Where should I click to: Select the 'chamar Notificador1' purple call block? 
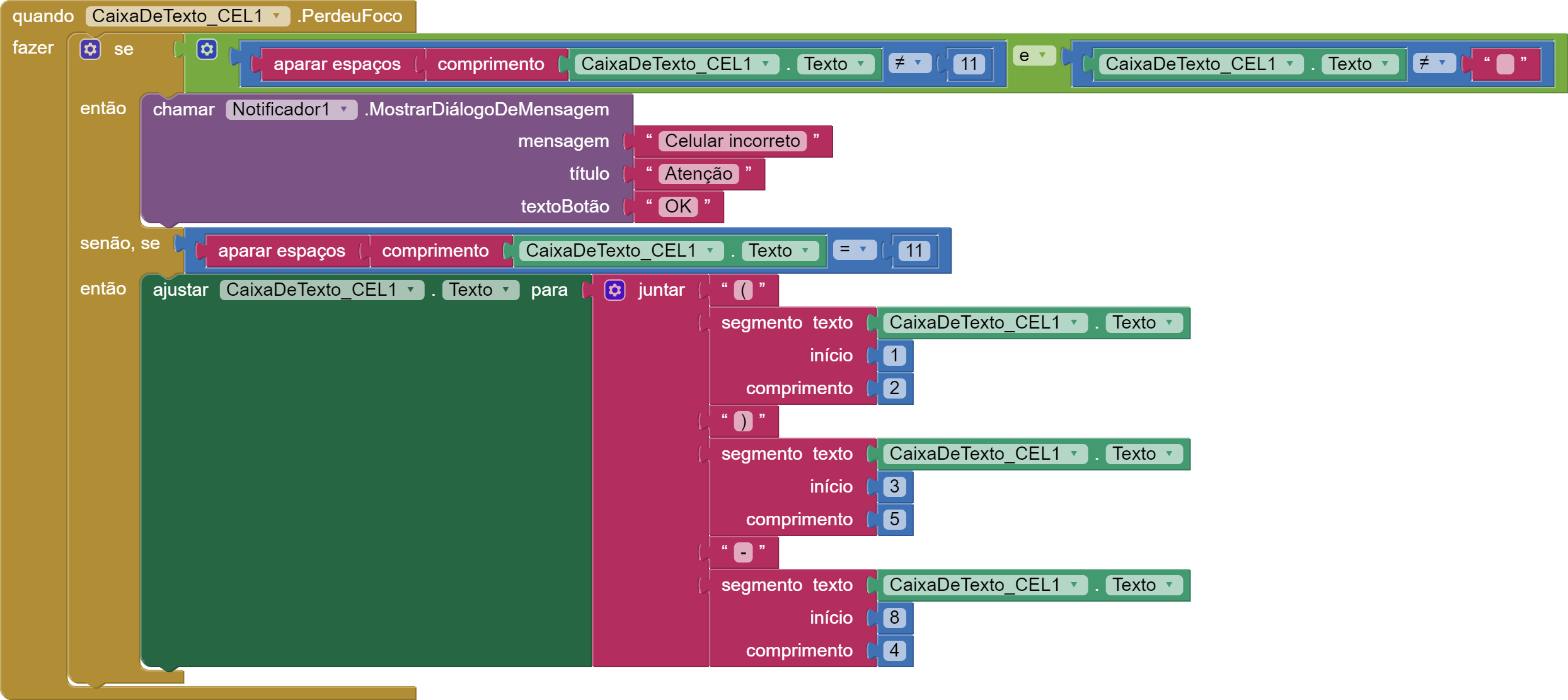coord(184,110)
